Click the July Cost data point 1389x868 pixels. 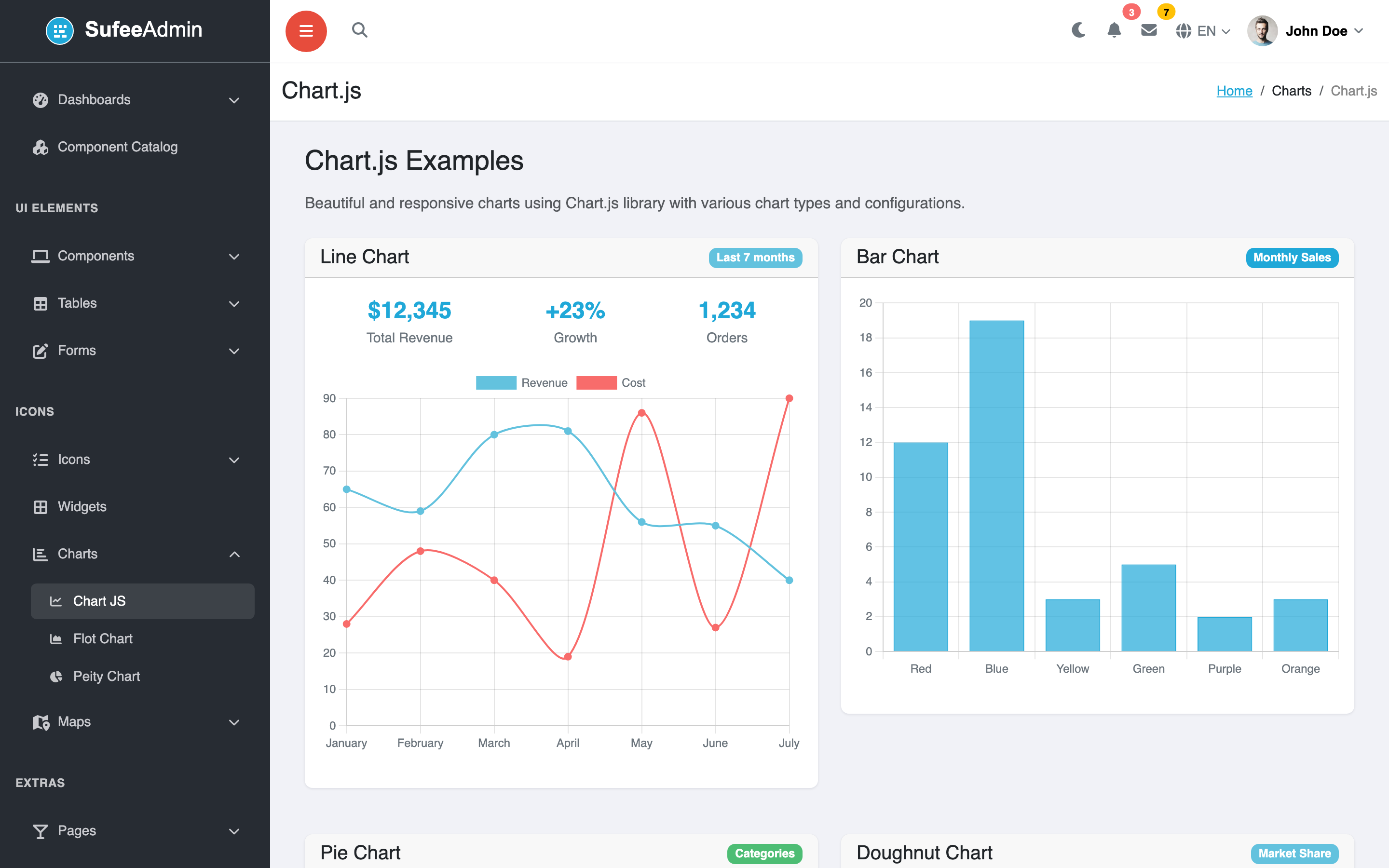789,398
